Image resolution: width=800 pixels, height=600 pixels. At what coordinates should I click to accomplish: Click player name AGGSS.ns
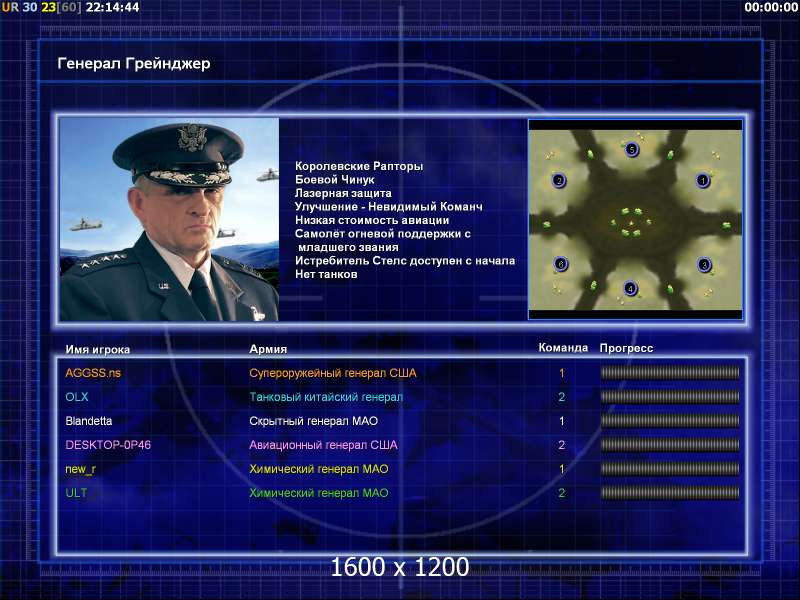point(93,373)
